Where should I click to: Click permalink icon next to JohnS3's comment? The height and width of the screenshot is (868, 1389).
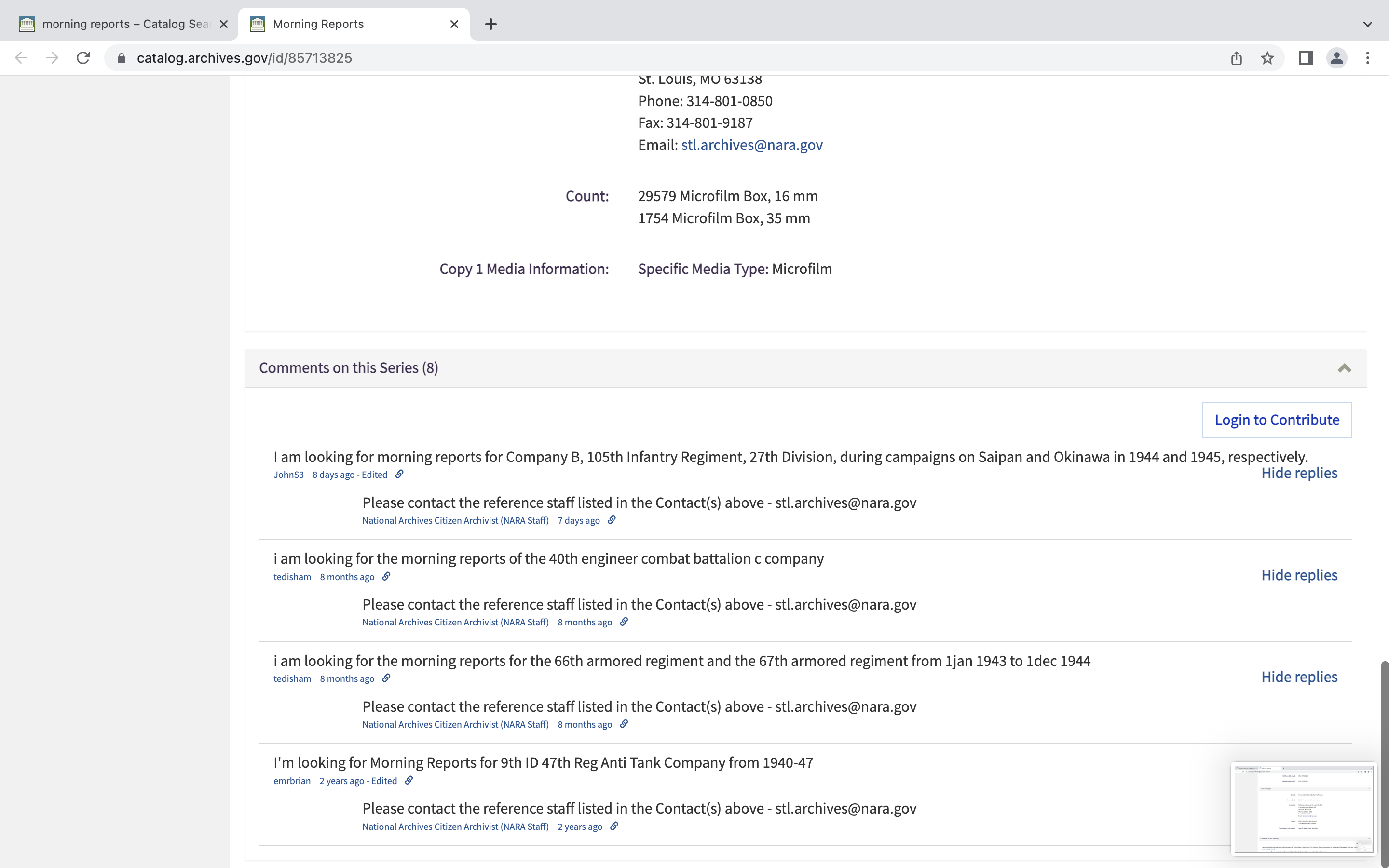(399, 474)
